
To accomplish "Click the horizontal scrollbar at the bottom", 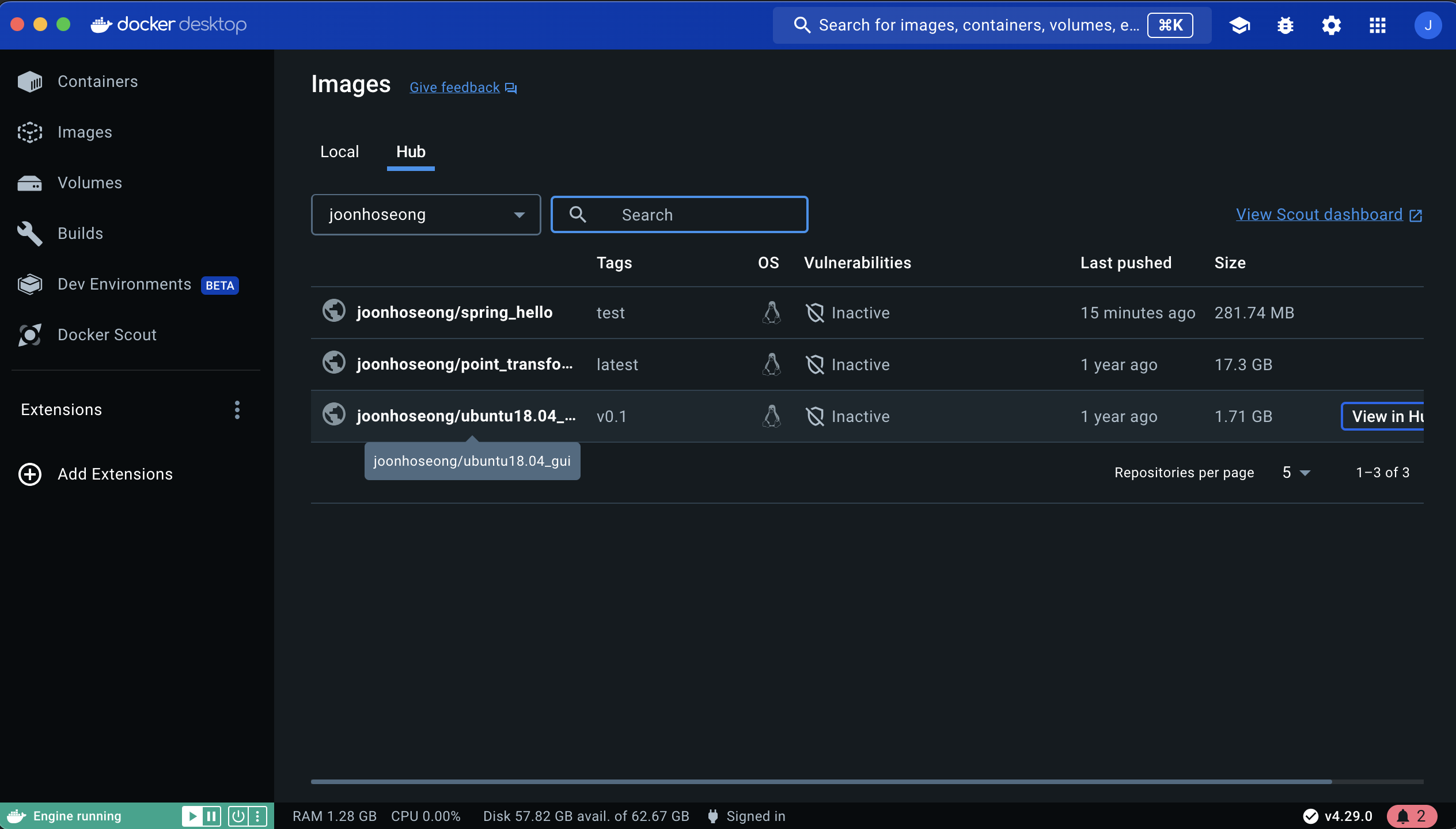I will [821, 782].
